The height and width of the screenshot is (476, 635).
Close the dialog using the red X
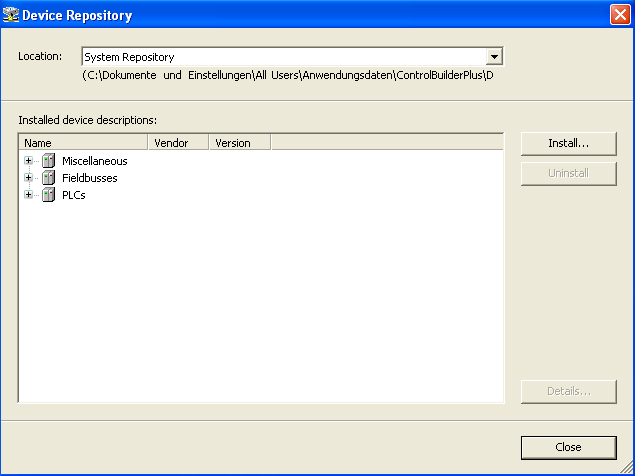(619, 15)
